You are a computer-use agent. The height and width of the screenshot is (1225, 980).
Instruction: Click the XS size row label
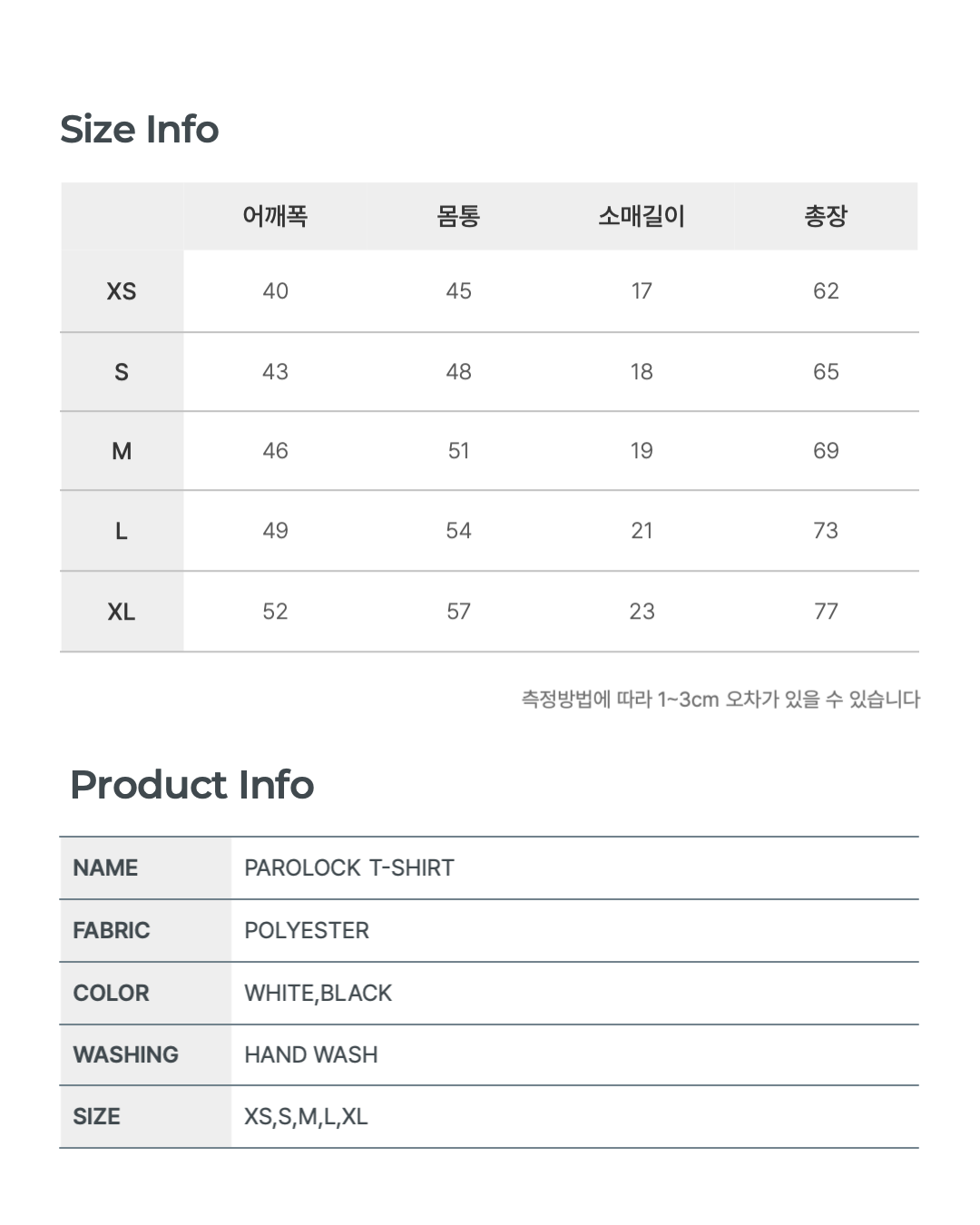click(122, 291)
